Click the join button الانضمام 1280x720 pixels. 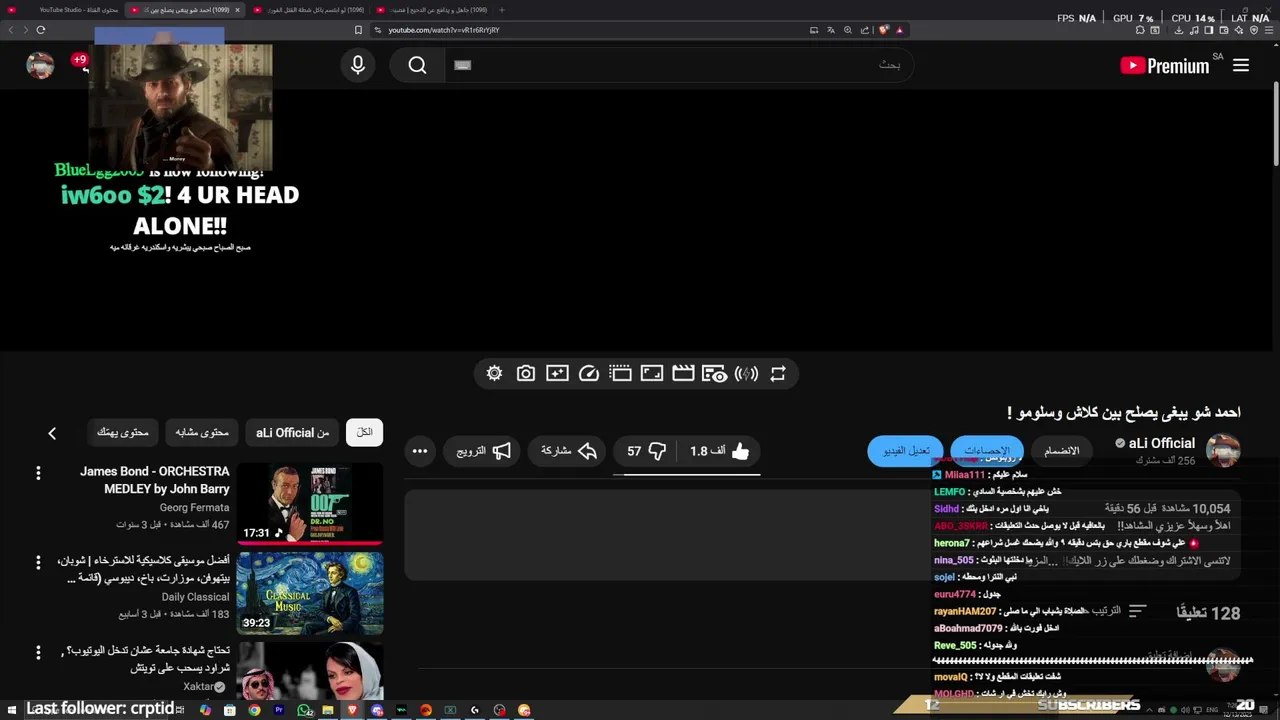click(1062, 451)
